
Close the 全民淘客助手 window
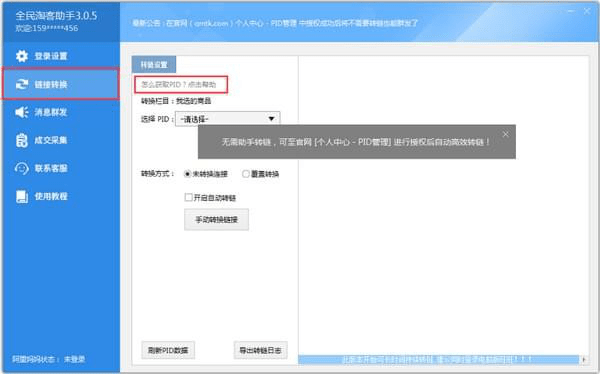coord(587,11)
